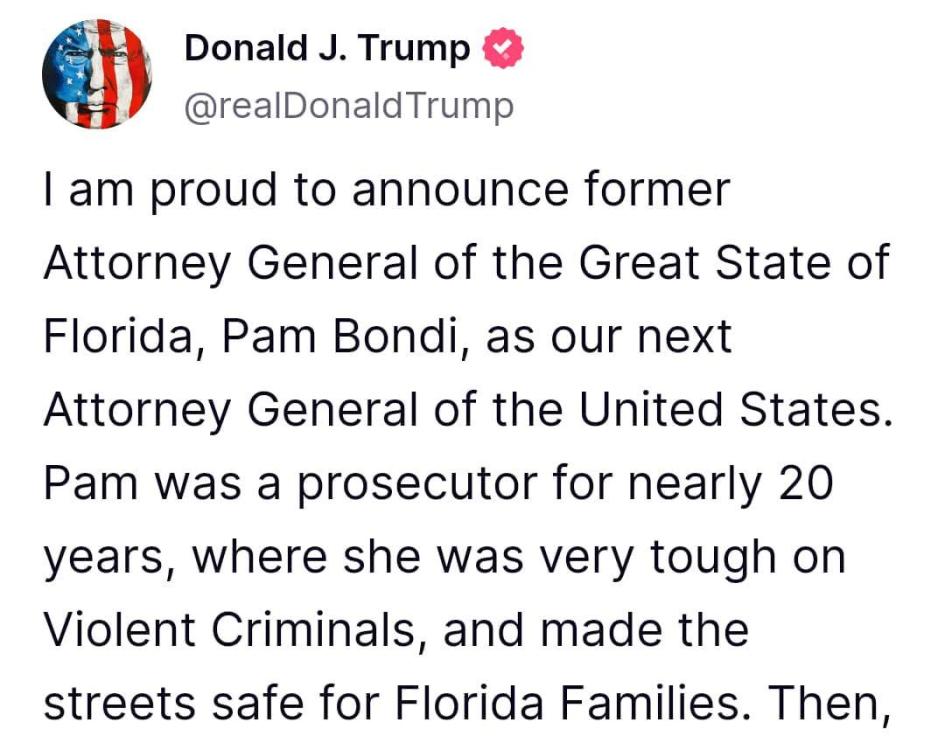The width and height of the screenshot is (945, 750).
Task: Open the Donald J. Trump display name
Action: tap(327, 48)
